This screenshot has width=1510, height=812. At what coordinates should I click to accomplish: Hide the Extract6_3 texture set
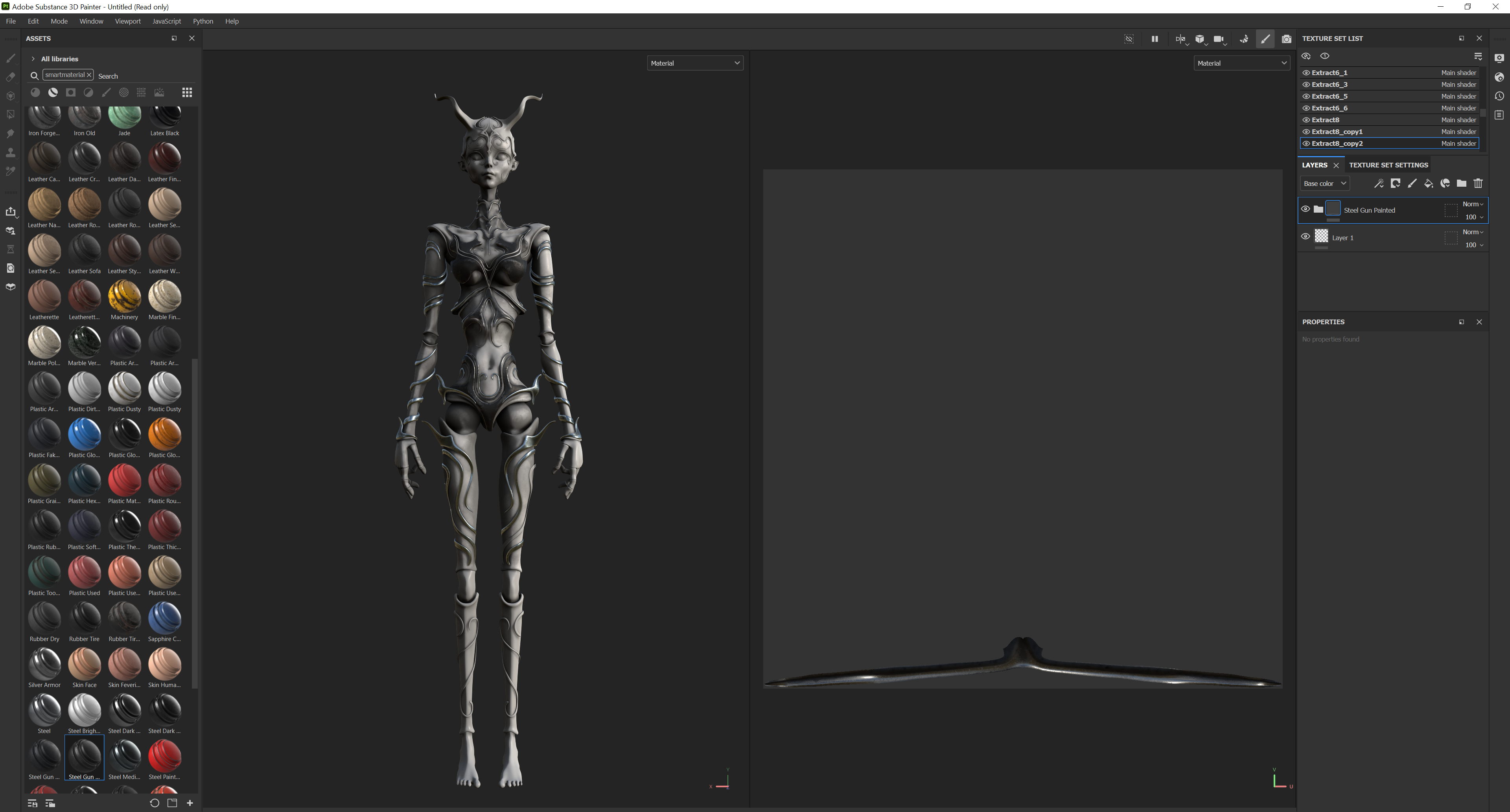(1306, 85)
